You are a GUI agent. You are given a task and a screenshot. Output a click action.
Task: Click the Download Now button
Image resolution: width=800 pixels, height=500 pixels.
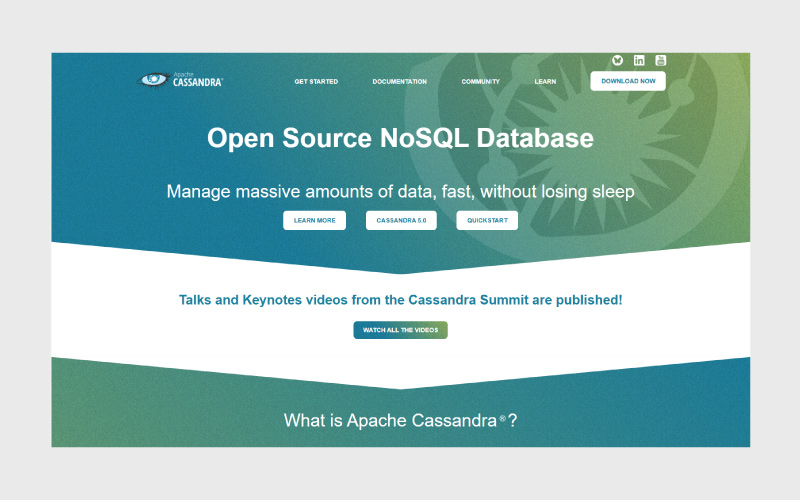tap(628, 81)
